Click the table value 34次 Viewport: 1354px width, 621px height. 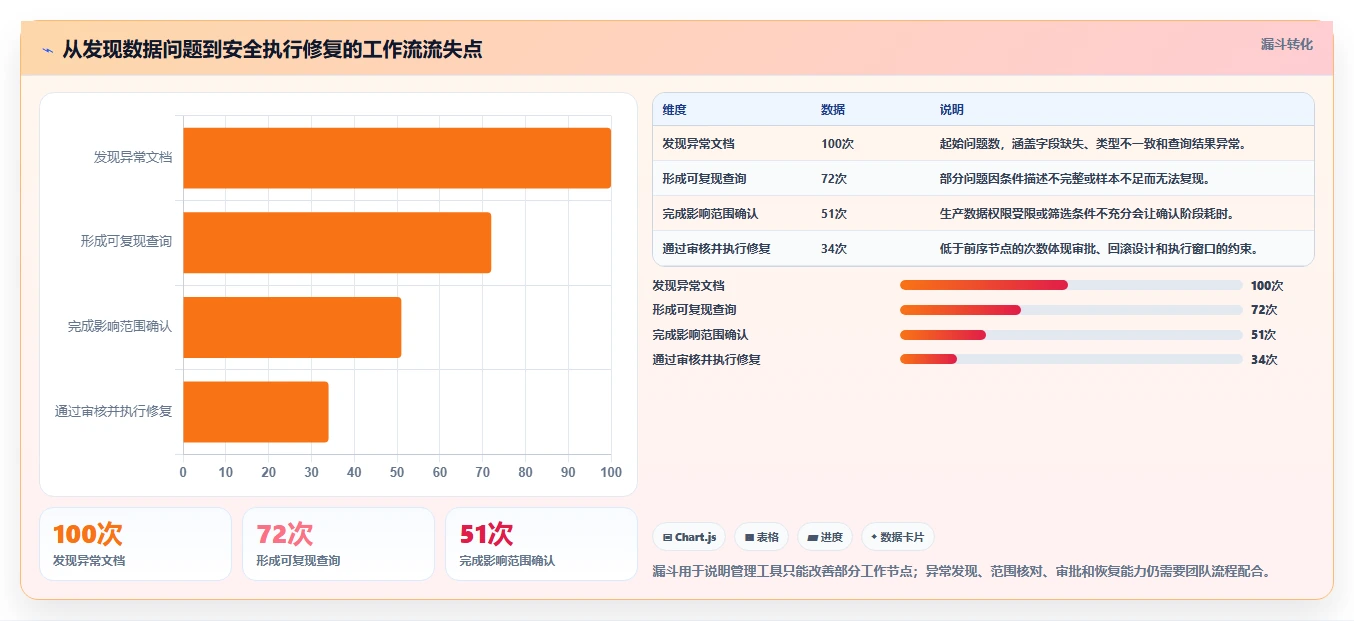click(834, 249)
